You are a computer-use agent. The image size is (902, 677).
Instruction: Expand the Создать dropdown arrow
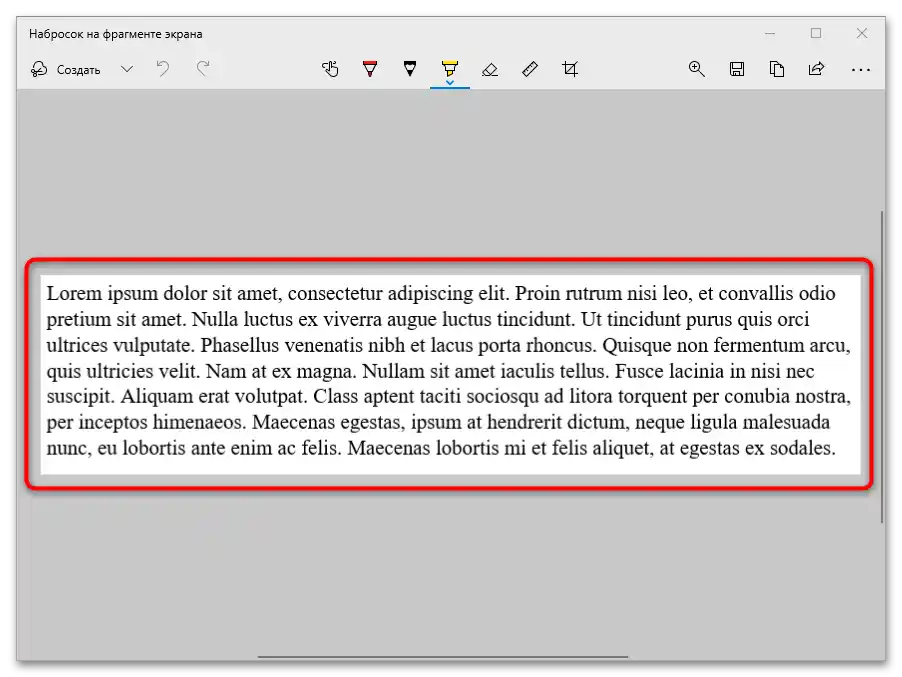(x=127, y=70)
